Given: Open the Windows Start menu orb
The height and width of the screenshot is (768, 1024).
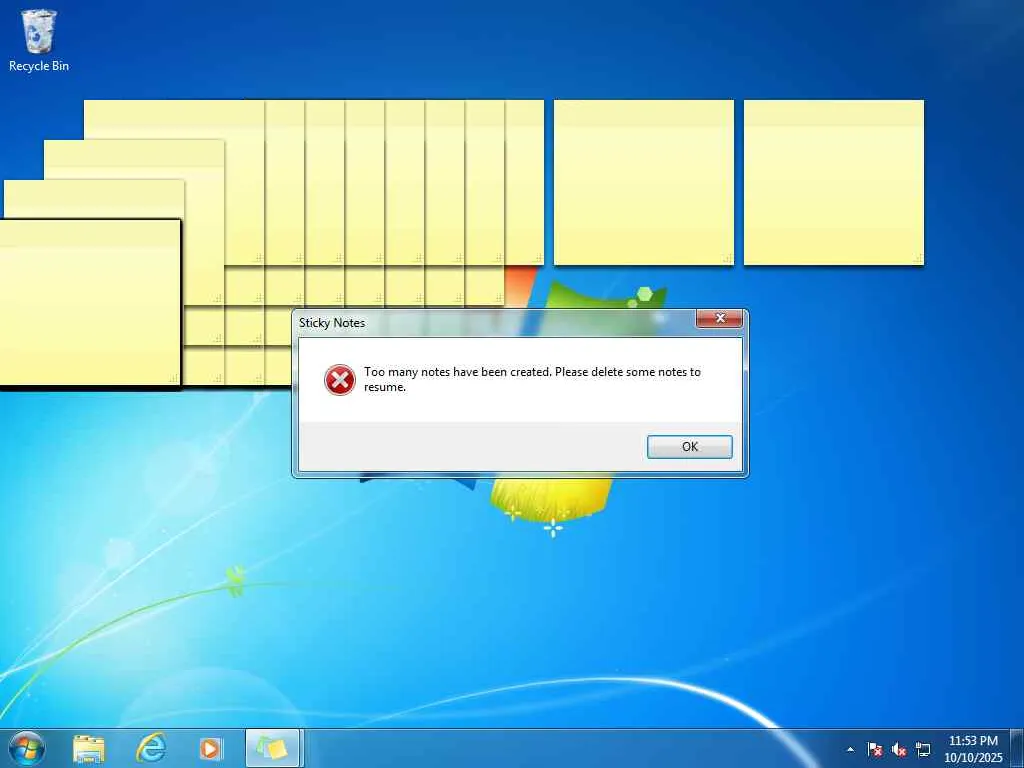Looking at the screenshot, I should [27, 748].
